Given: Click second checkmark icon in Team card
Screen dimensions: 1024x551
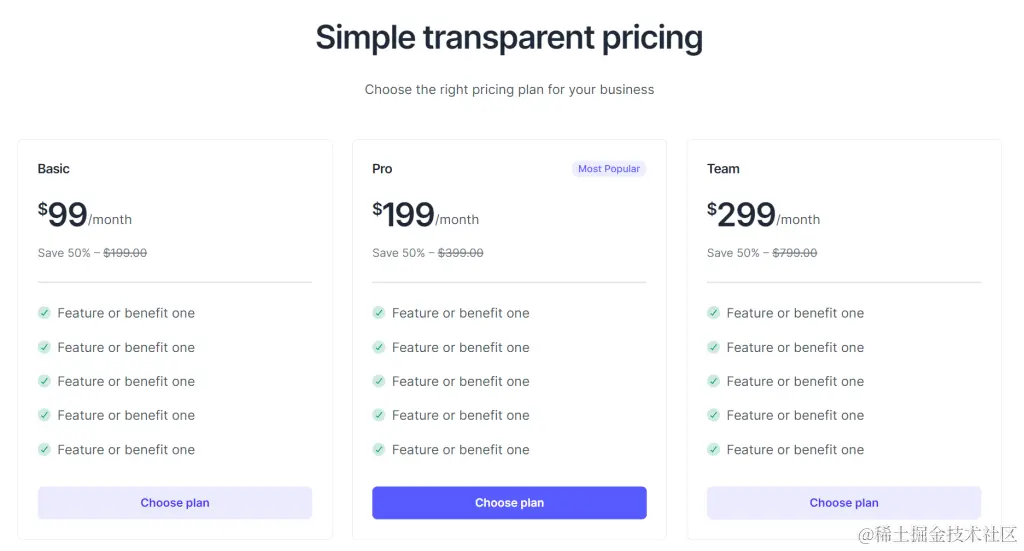Looking at the screenshot, I should tap(713, 347).
